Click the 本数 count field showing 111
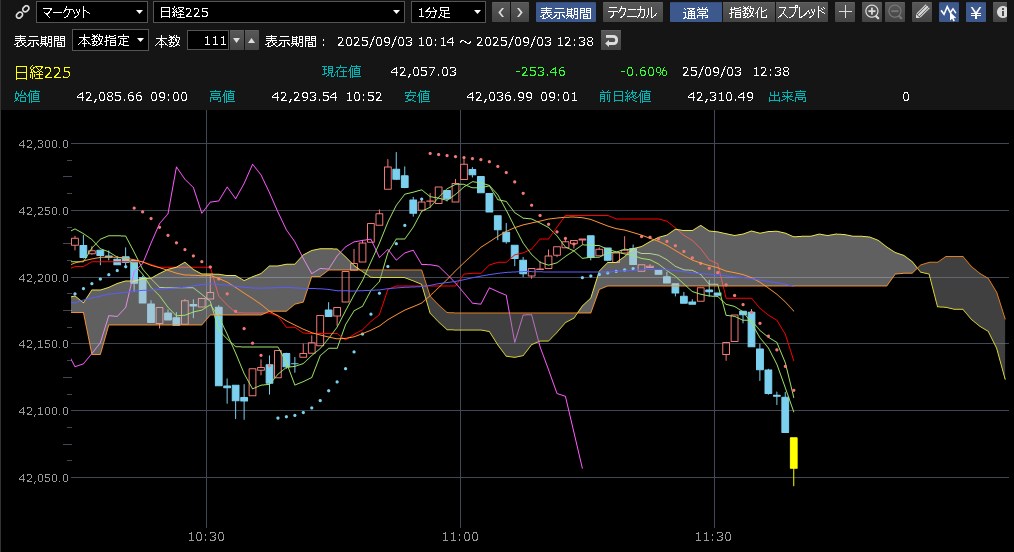 point(208,41)
